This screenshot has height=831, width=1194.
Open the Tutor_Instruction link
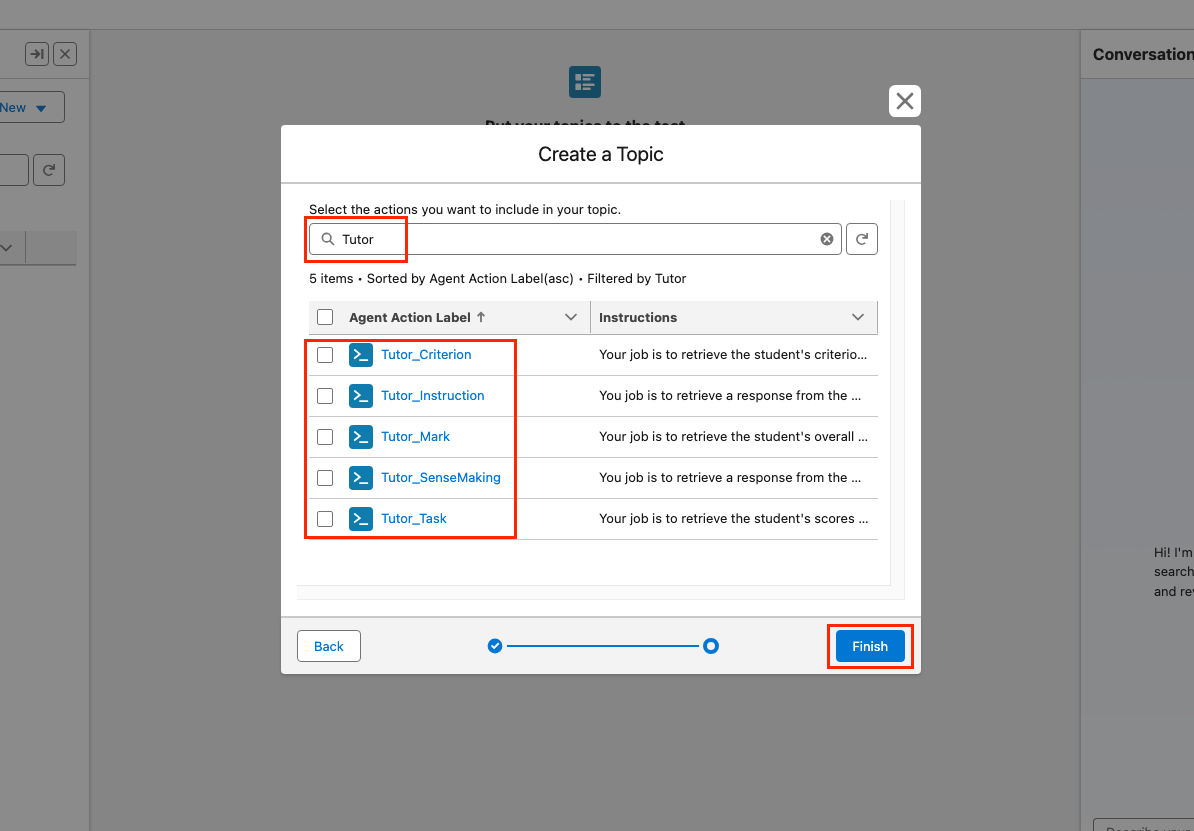click(x=432, y=396)
